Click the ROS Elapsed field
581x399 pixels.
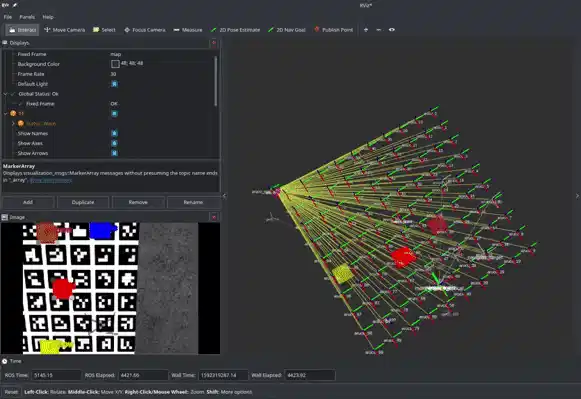pos(143,375)
